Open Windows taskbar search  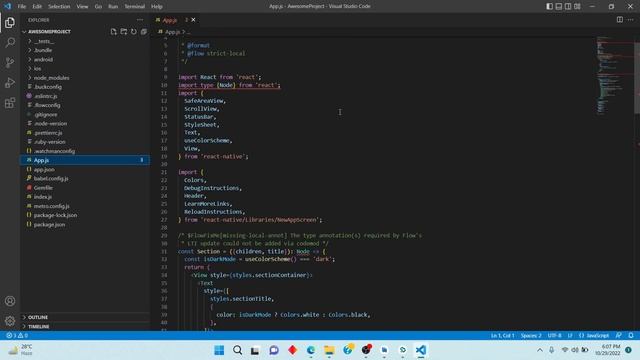click(x=238, y=350)
